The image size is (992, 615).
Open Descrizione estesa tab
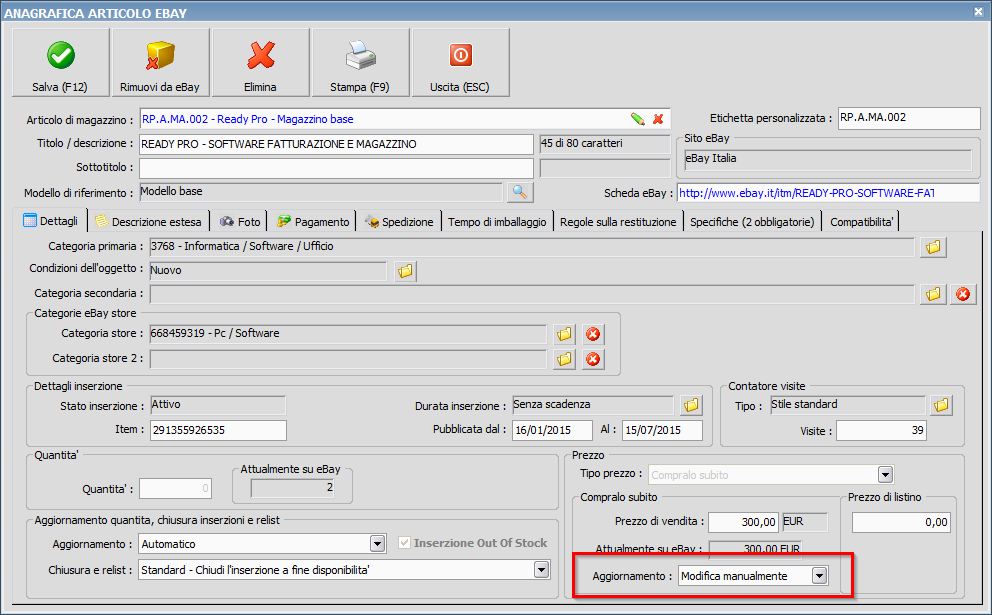(148, 222)
